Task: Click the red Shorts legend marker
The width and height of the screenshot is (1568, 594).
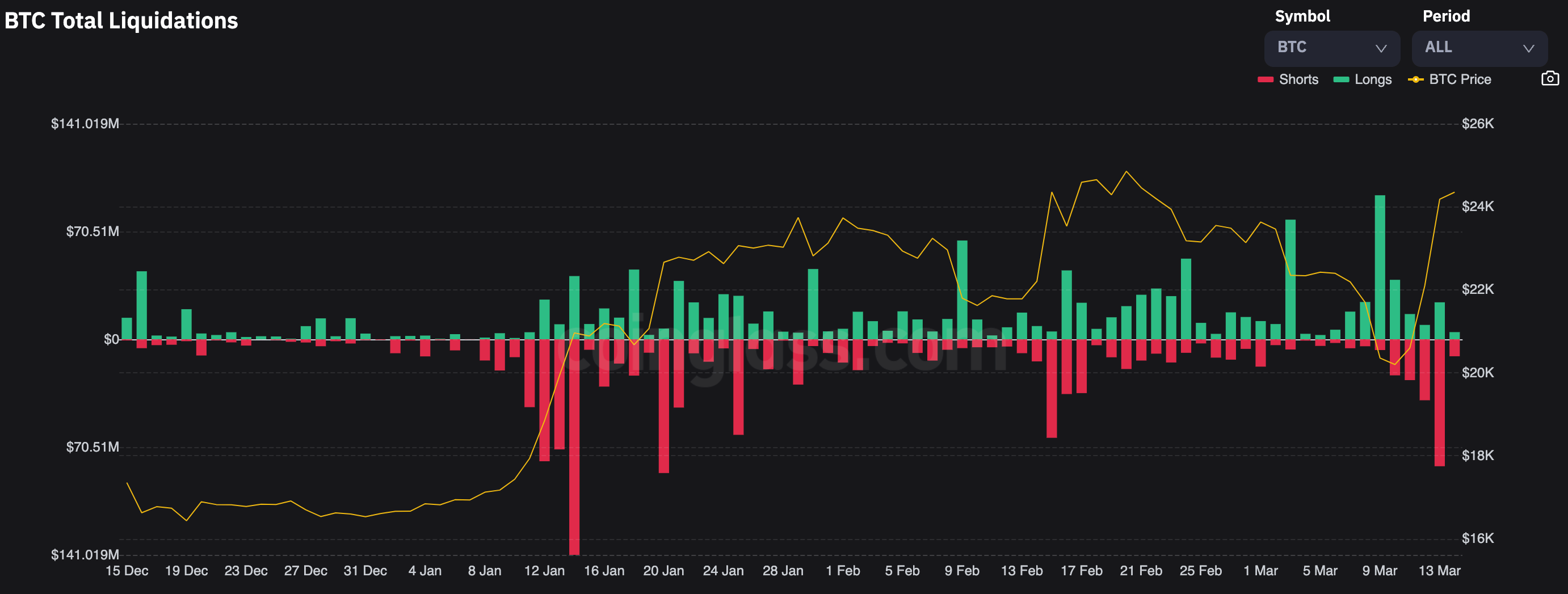Action: tap(1266, 80)
